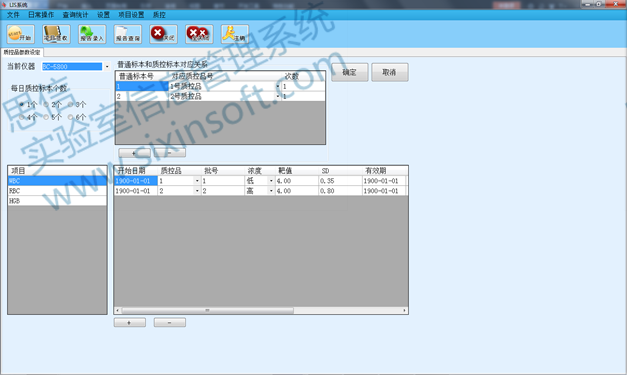Select the 6个 daily QC sample radio
The image size is (627, 375).
70,117
